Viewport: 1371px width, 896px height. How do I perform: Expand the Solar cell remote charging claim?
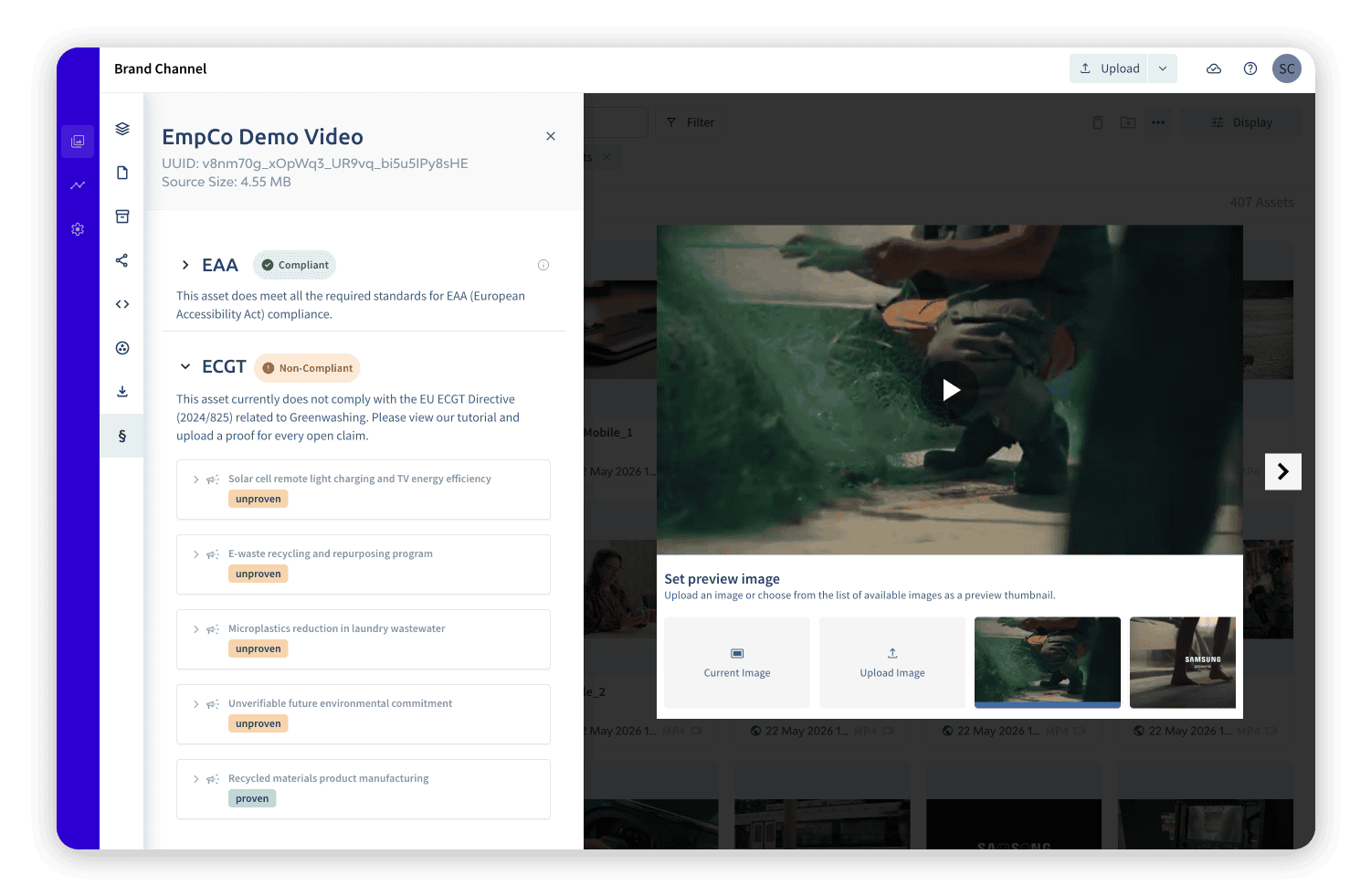(196, 479)
